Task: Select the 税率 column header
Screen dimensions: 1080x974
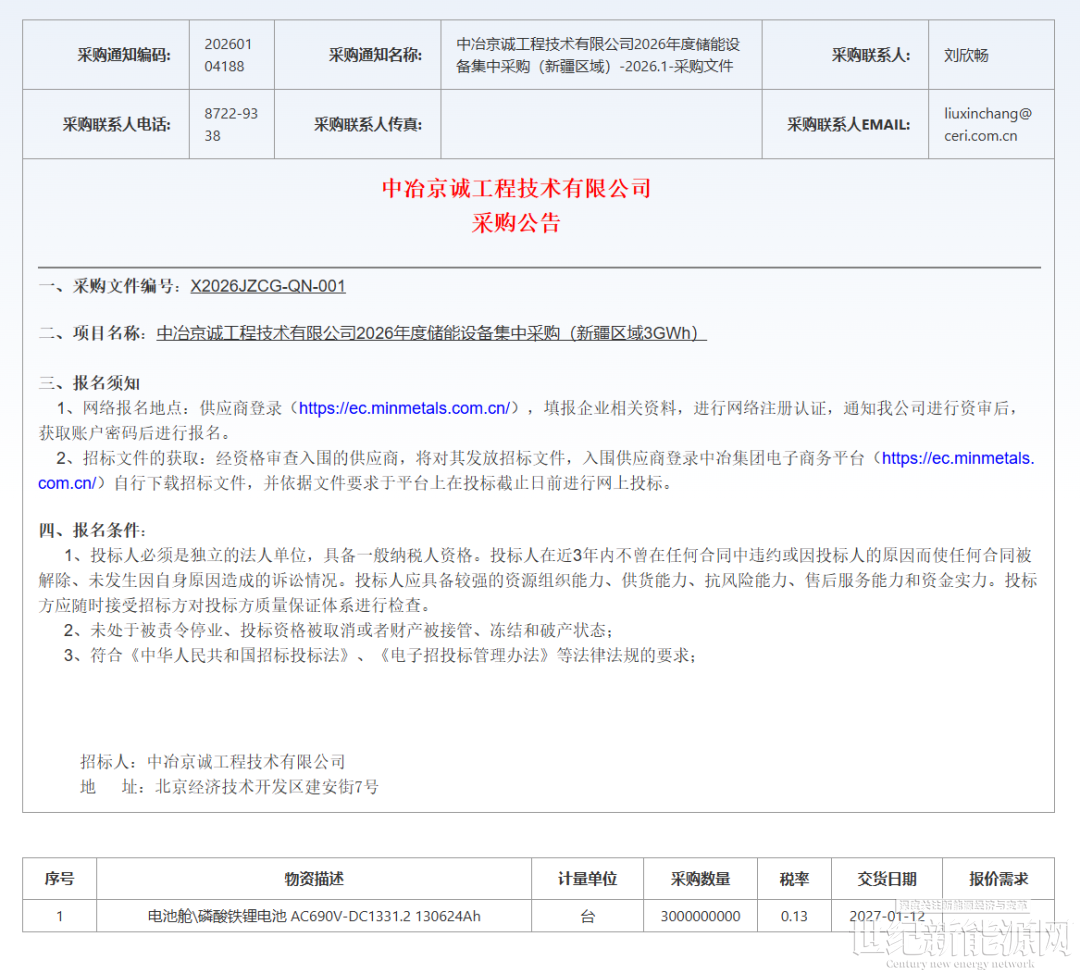Action: click(794, 879)
